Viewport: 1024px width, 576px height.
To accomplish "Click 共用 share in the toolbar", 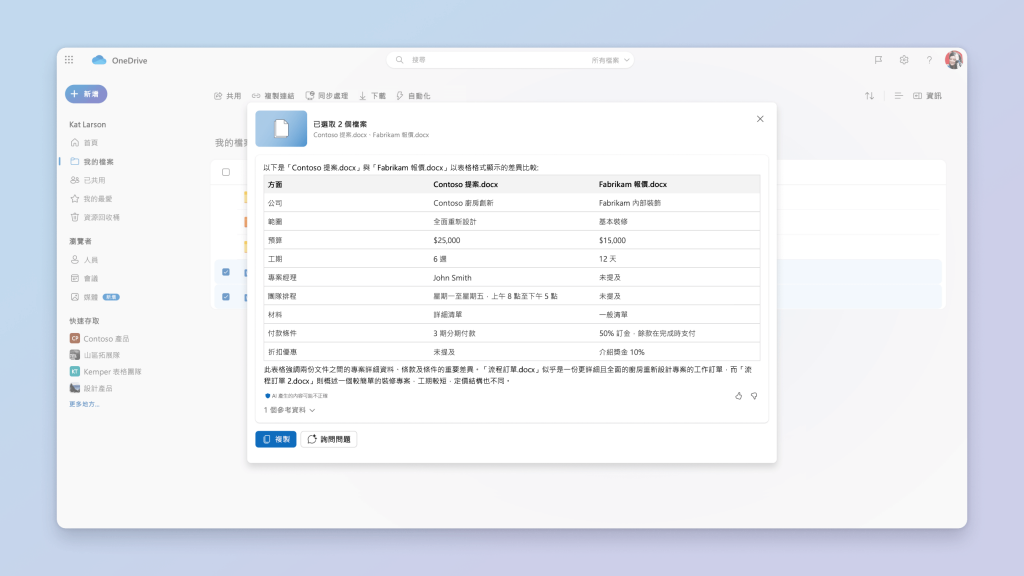I will click(227, 96).
